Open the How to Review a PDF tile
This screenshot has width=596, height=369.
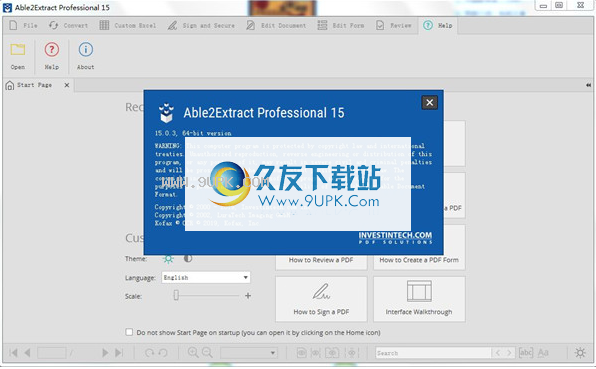(321, 262)
